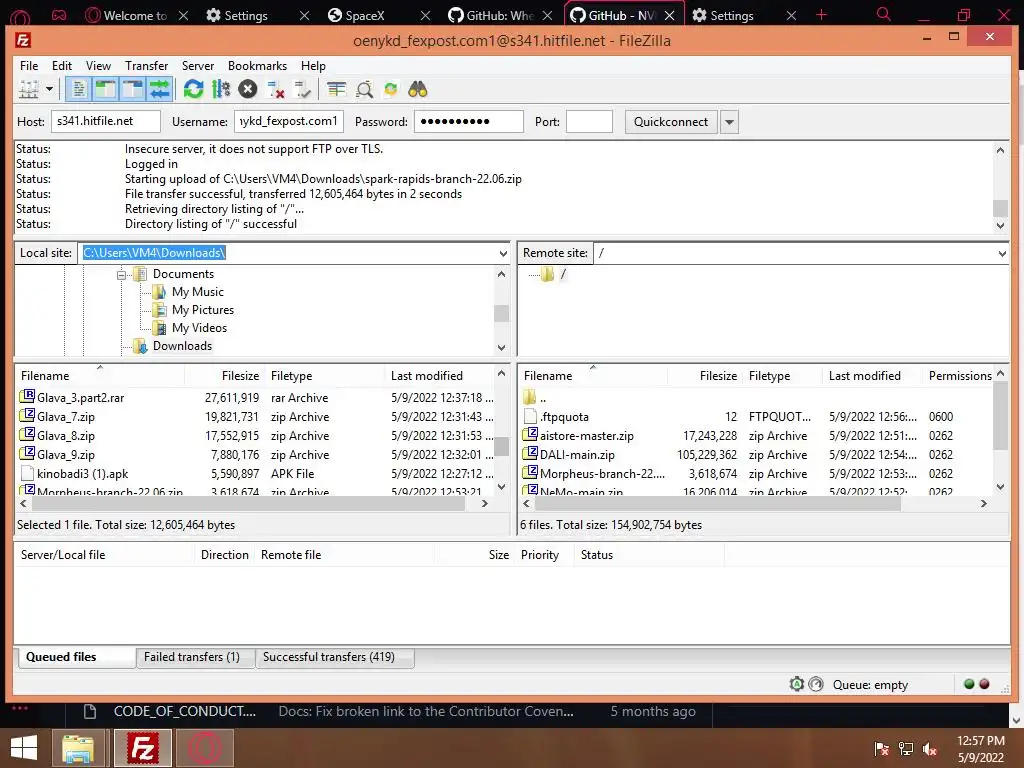
Task: Select aistore-master.zip remote file
Action: pos(586,436)
